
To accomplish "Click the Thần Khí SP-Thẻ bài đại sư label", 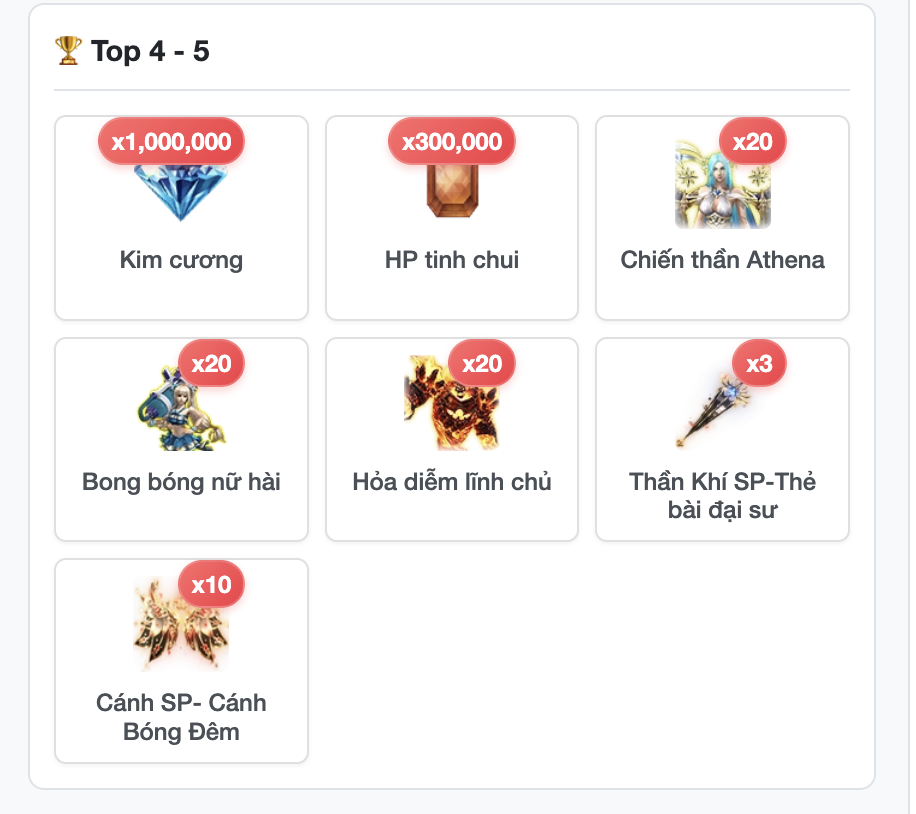I will pos(723,496).
